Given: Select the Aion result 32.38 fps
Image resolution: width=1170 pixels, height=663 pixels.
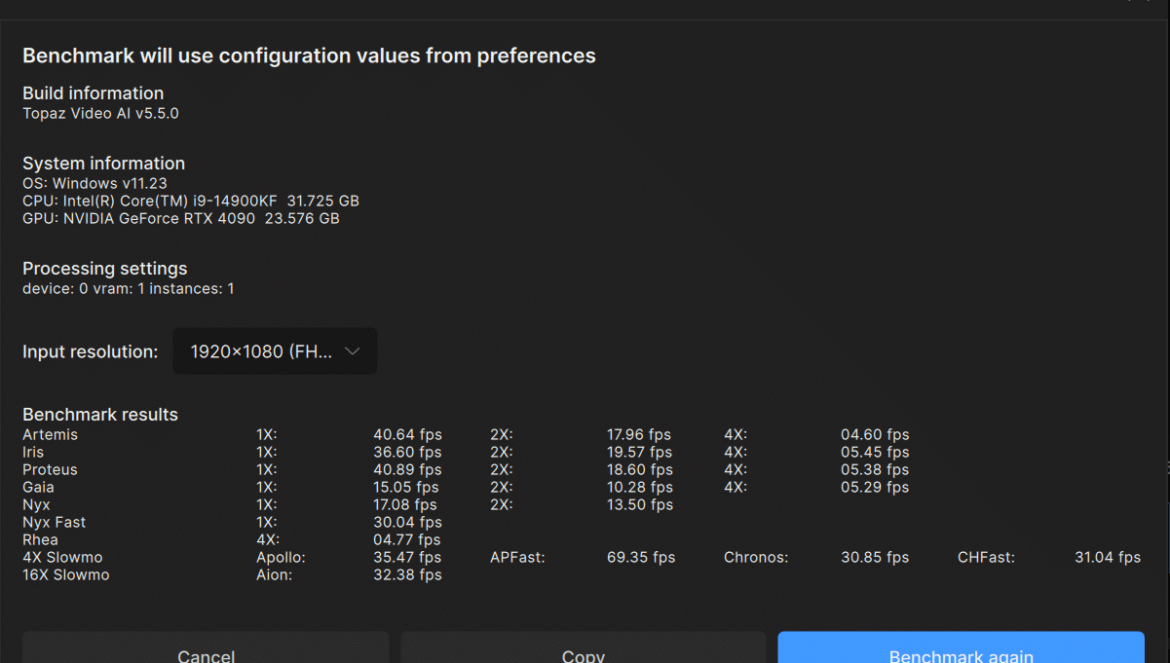Looking at the screenshot, I should pos(407,575).
